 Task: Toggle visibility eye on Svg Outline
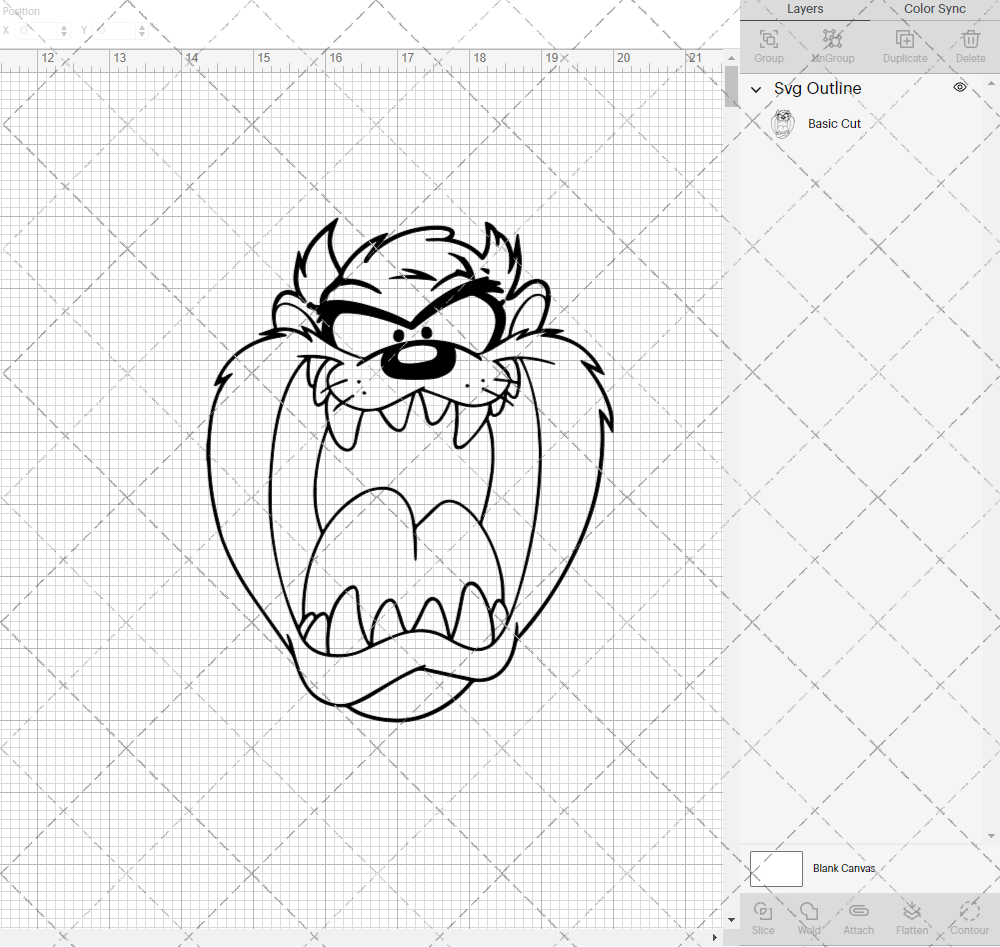click(x=959, y=87)
